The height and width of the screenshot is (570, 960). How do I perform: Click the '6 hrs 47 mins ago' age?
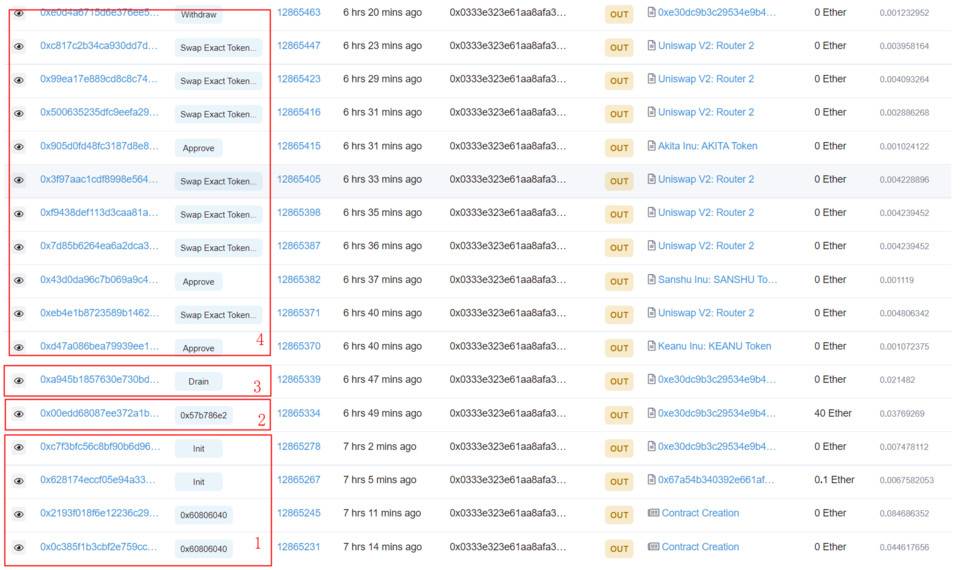coord(382,380)
